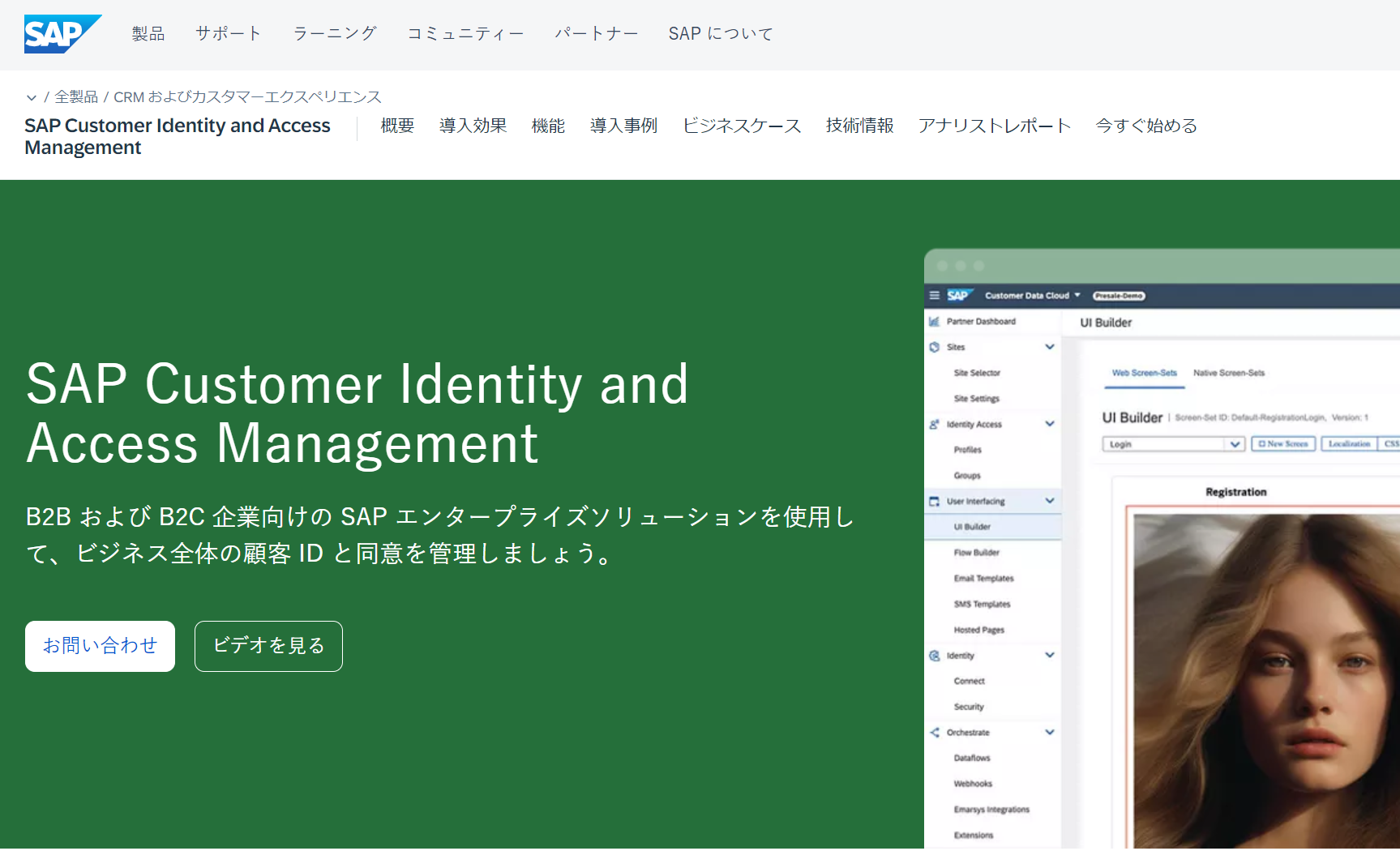Click the Identity Access icon
Image resolution: width=1400 pixels, height=851 pixels.
pyautogui.click(x=934, y=424)
